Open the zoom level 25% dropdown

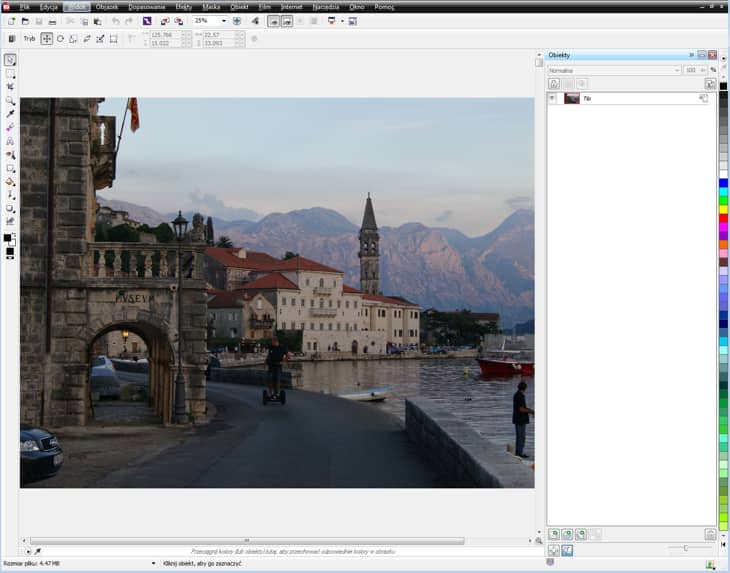(x=223, y=21)
